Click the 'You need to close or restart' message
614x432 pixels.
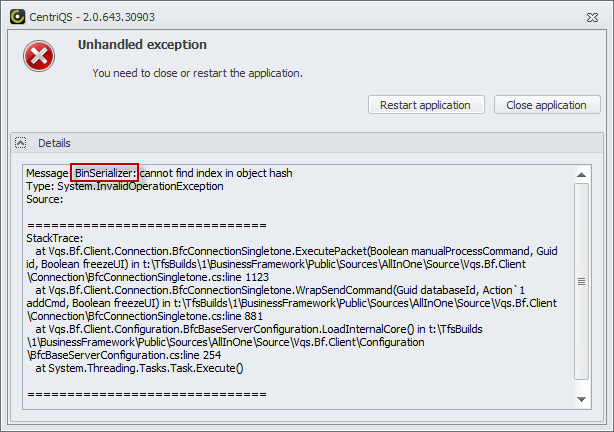197,73
